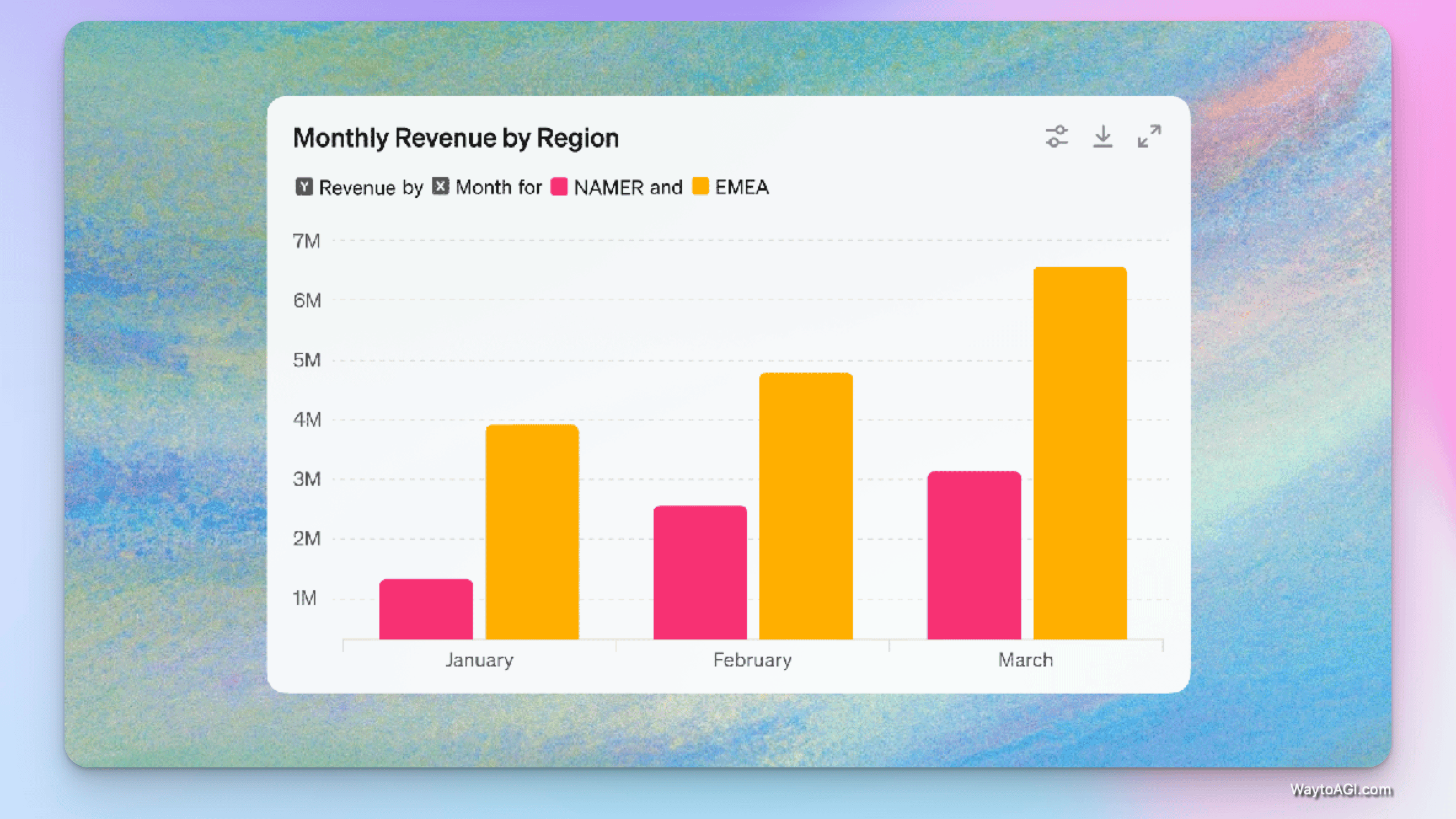
Task: Click the X axis badge icon
Action: coord(440,186)
